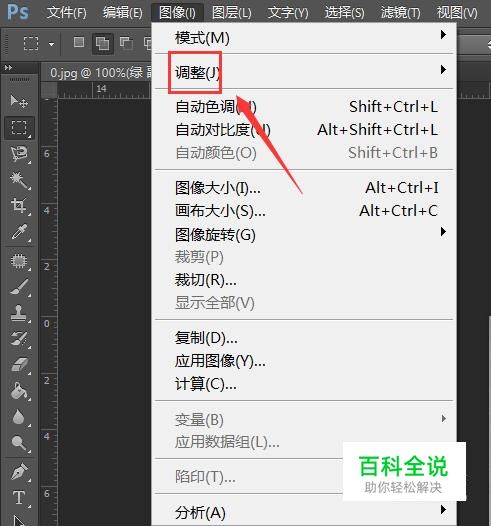491x526 pixels.
Task: Select the Eyedropper tool
Action: pyautogui.click(x=19, y=232)
